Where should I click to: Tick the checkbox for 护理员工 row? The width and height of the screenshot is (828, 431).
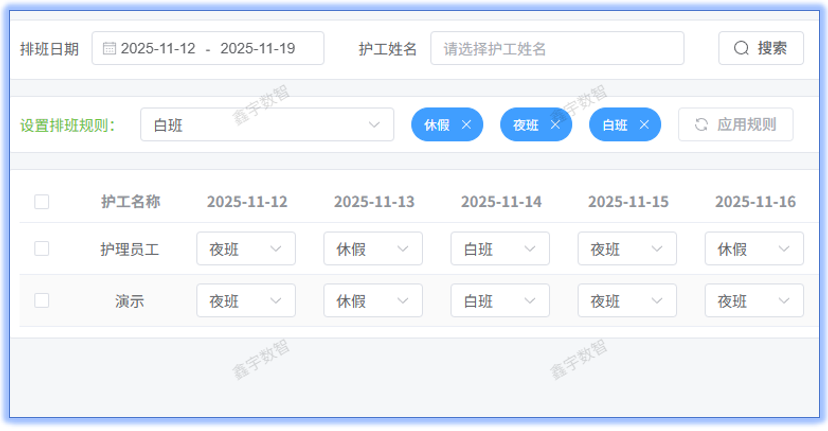[42, 249]
